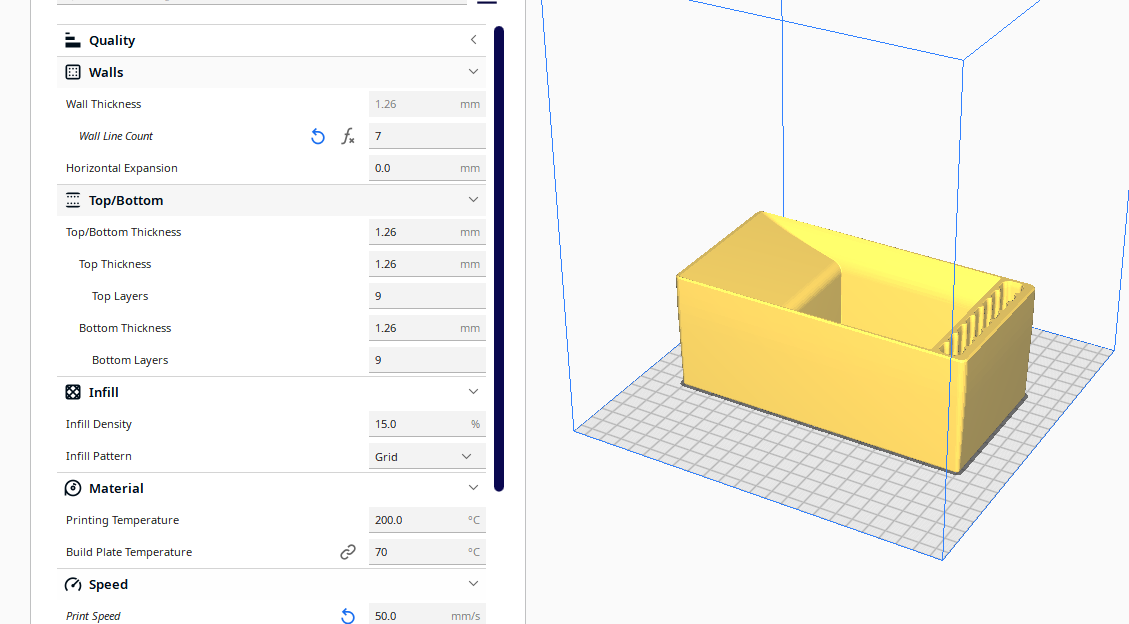Image resolution: width=1129 pixels, height=624 pixels.
Task: Click the 'Print Speed' label
Action: (x=93, y=616)
